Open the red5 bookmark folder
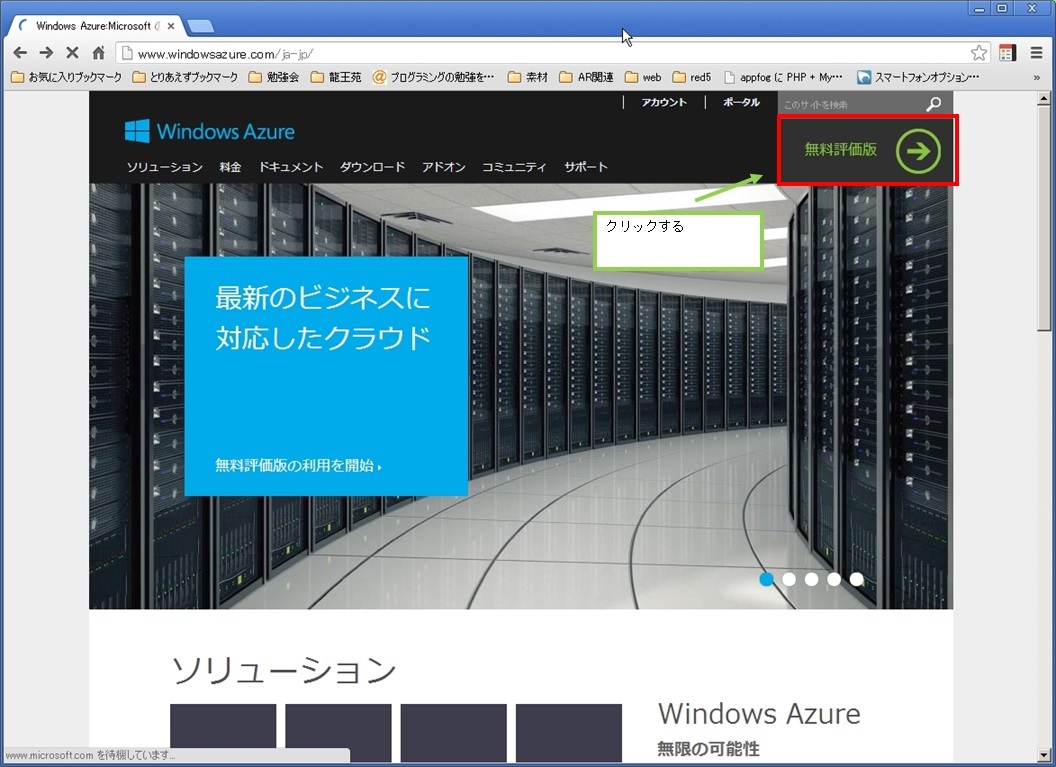 tap(692, 77)
